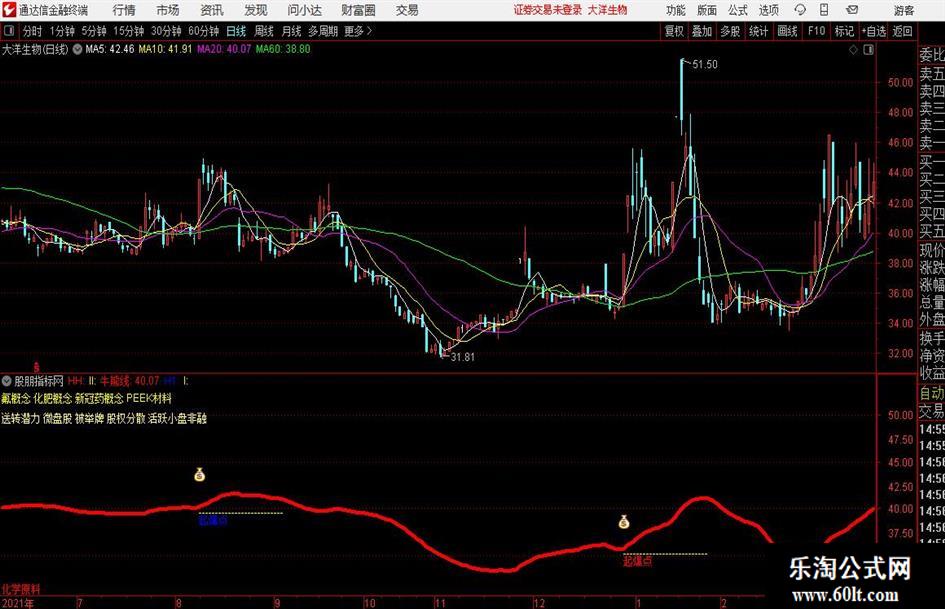Click the 画线 drawing button
Viewport: 945px width, 609px height.
(787, 31)
